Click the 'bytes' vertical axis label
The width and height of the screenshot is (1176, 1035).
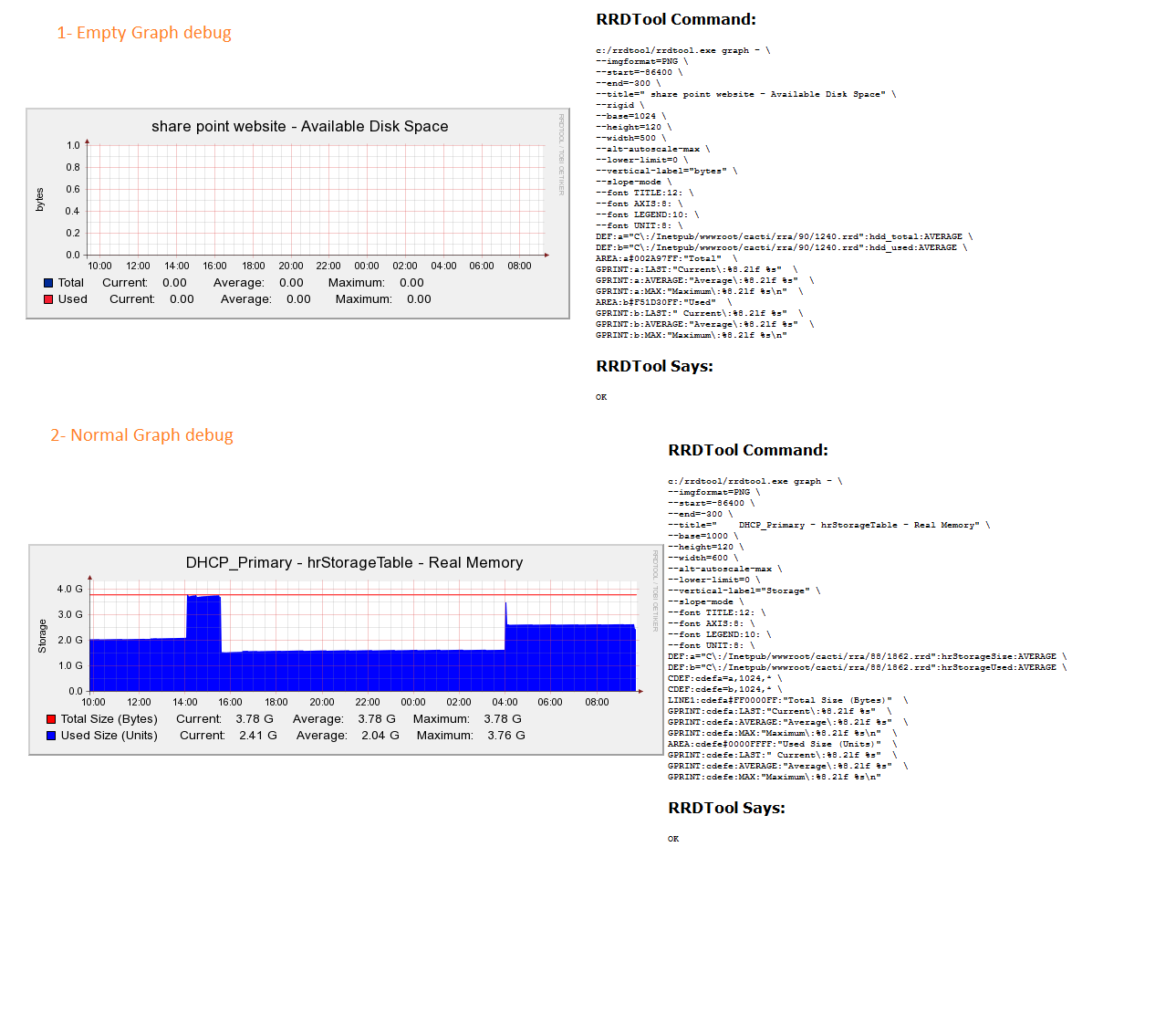point(39,200)
